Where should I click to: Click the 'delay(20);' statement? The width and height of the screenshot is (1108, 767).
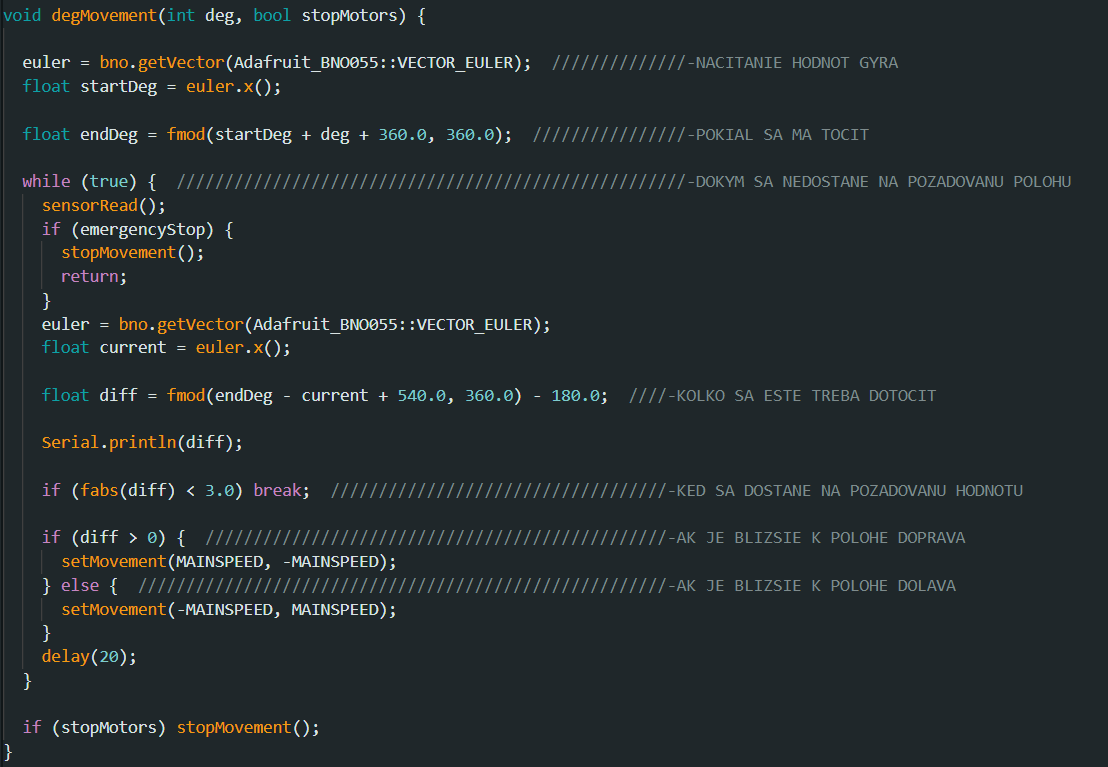[x=89, y=656]
